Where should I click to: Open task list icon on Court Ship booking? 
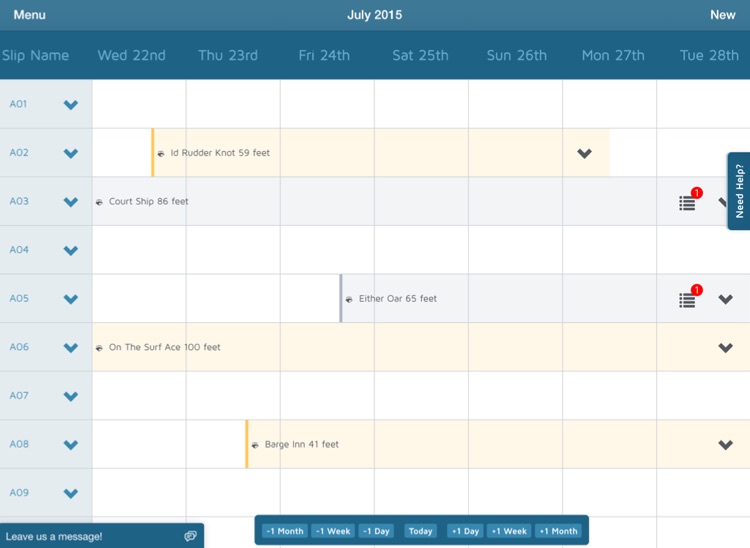pos(687,203)
